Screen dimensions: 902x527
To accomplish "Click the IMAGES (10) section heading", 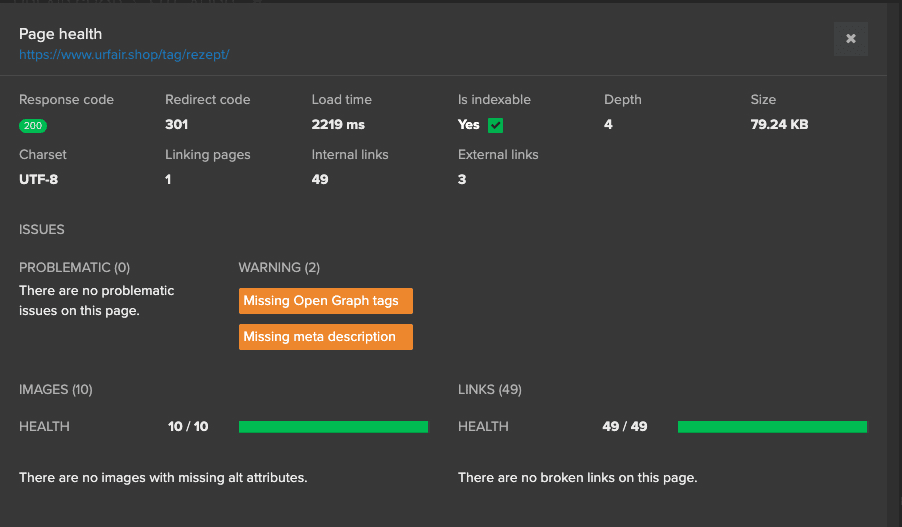I will pyautogui.click(x=56, y=389).
